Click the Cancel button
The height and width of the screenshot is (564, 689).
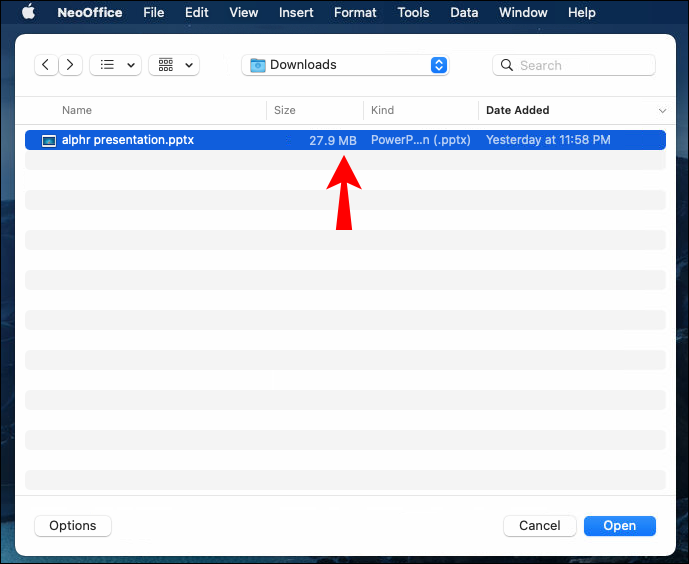pyautogui.click(x=540, y=525)
